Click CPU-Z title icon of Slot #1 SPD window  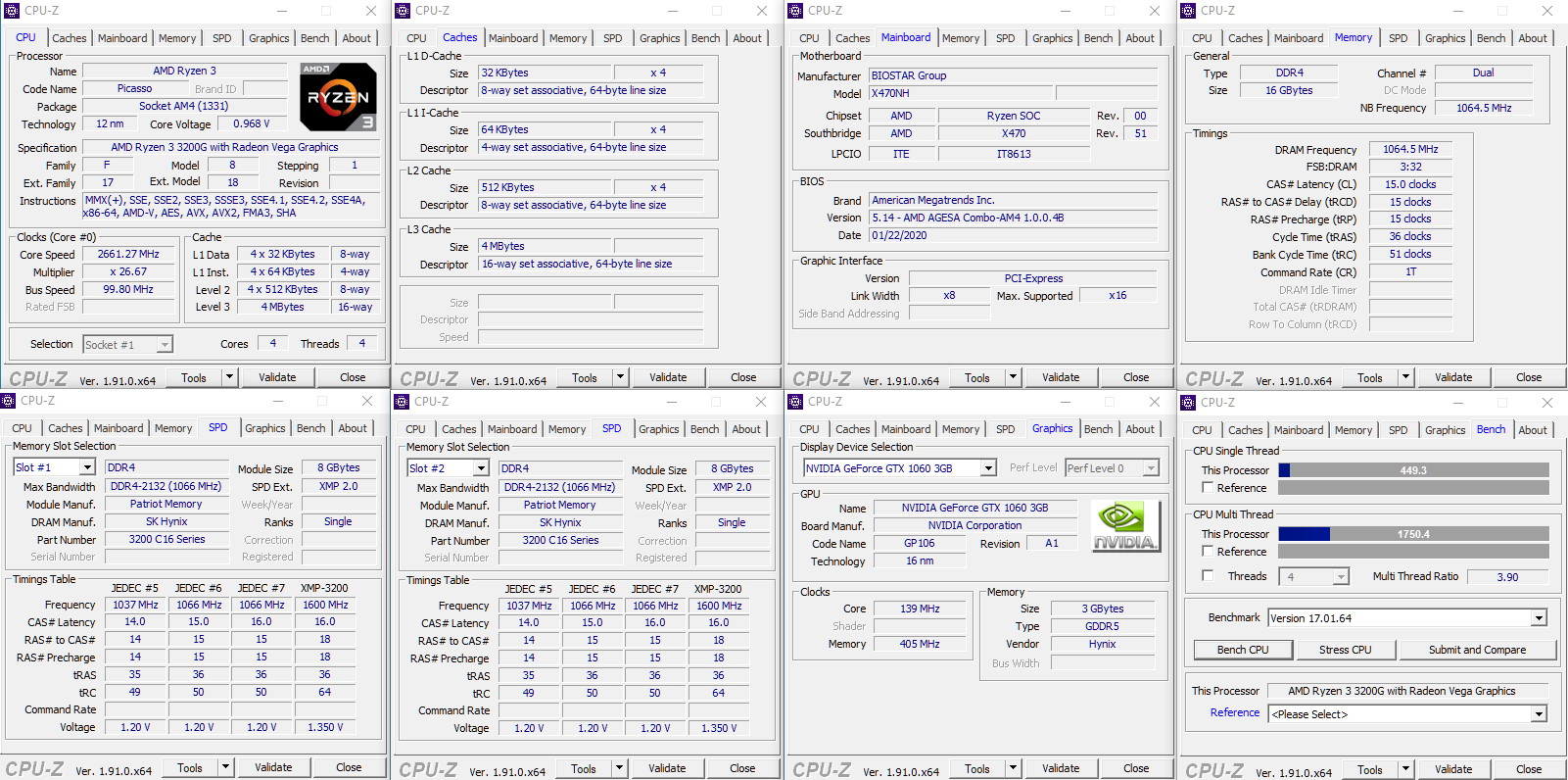tap(8, 400)
